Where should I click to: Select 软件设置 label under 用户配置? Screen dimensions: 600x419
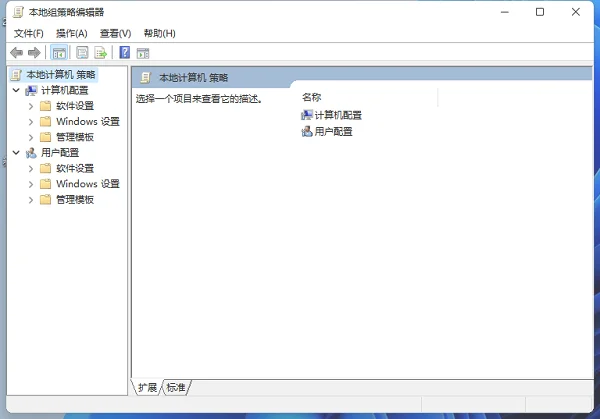coord(75,168)
